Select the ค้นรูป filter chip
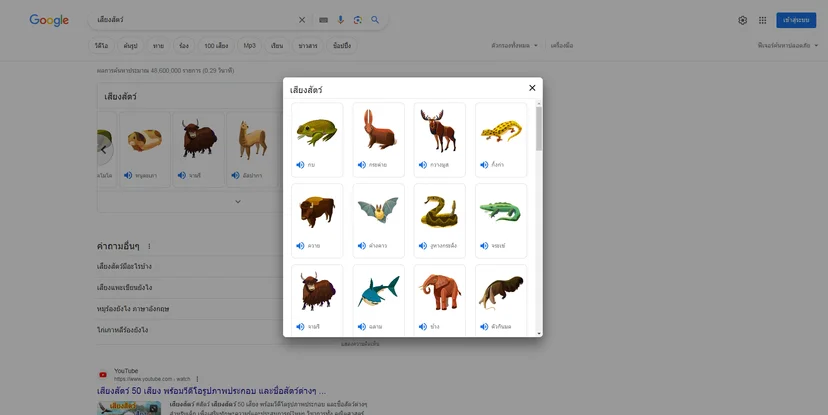Image resolution: width=828 pixels, height=415 pixels. click(x=130, y=46)
